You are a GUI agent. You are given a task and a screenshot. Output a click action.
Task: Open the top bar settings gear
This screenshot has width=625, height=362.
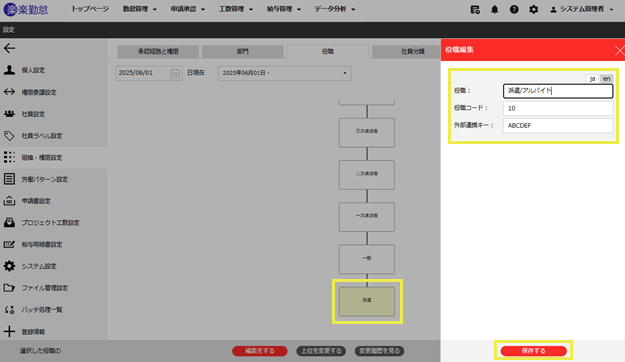click(x=533, y=10)
